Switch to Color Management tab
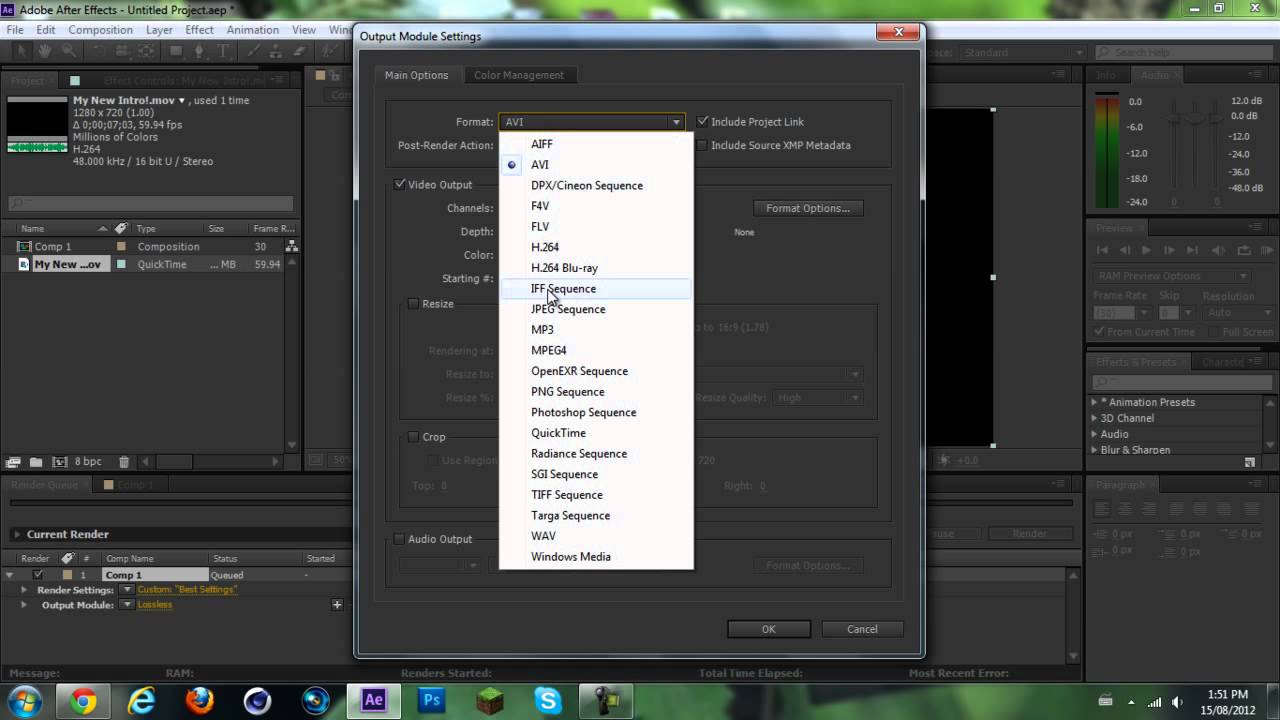 [519, 75]
